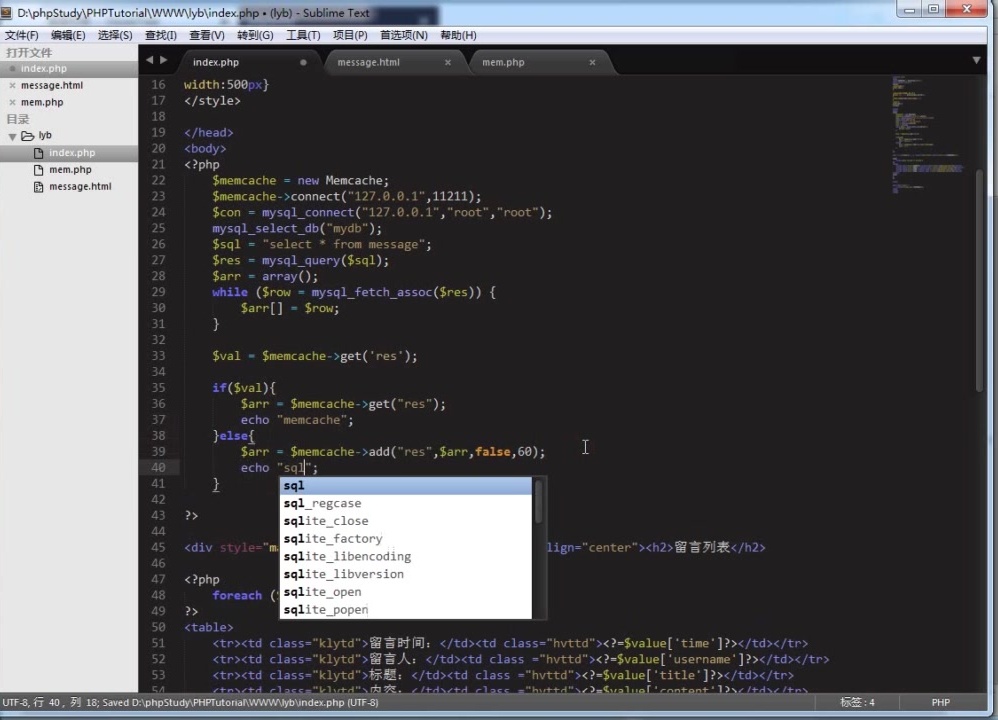Choose sql autocomplete suggestion
The width and height of the screenshot is (998, 720).
pyautogui.click(x=405, y=486)
